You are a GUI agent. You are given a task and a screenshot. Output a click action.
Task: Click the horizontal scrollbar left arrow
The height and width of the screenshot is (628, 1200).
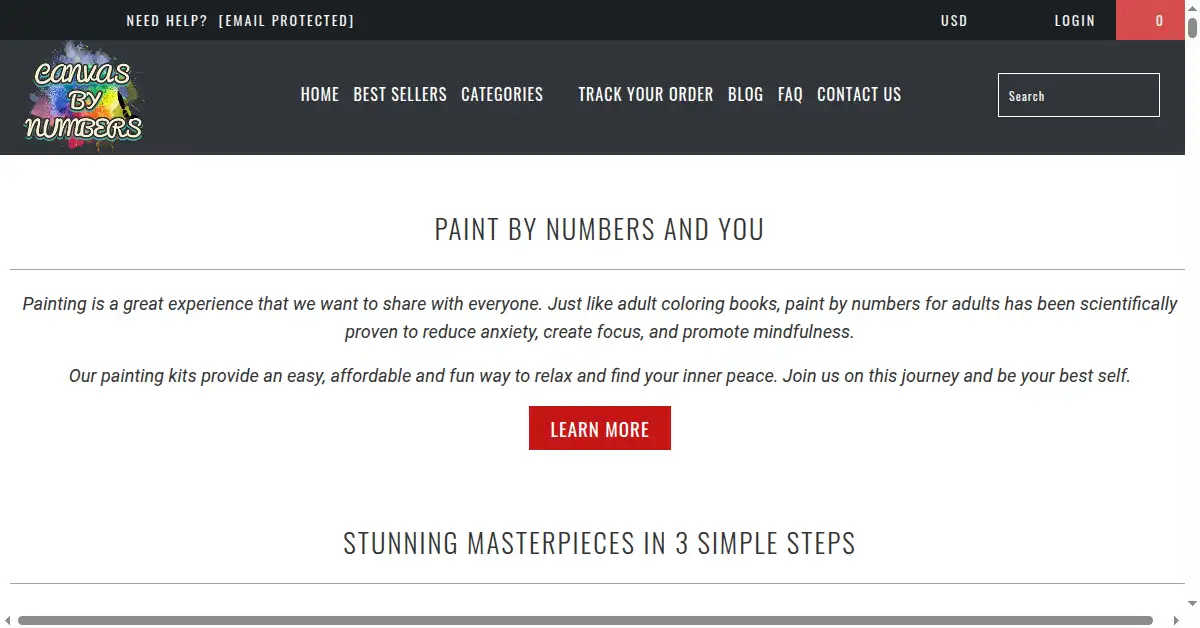point(7,620)
